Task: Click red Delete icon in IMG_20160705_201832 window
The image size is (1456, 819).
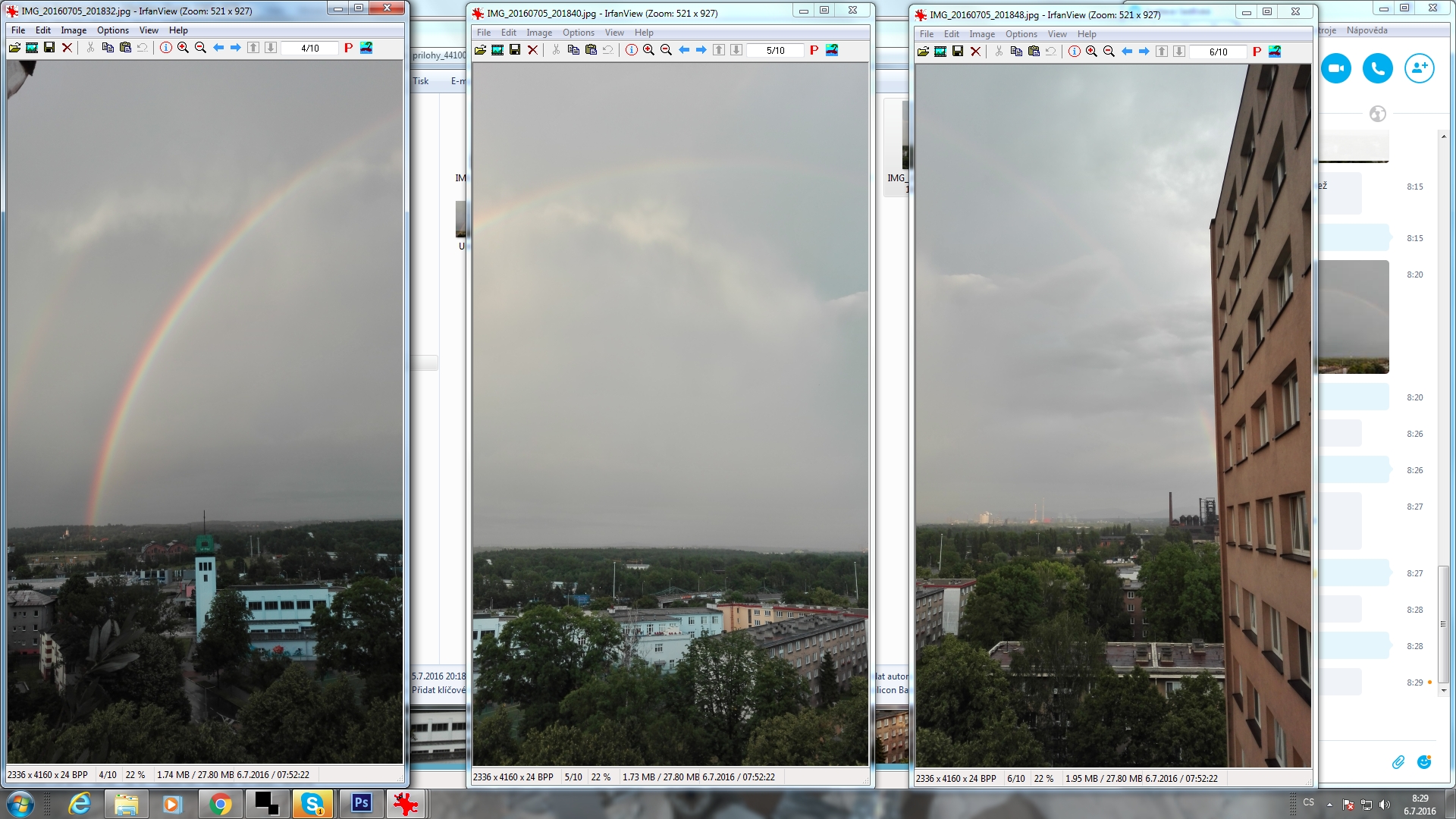Action: (x=67, y=48)
